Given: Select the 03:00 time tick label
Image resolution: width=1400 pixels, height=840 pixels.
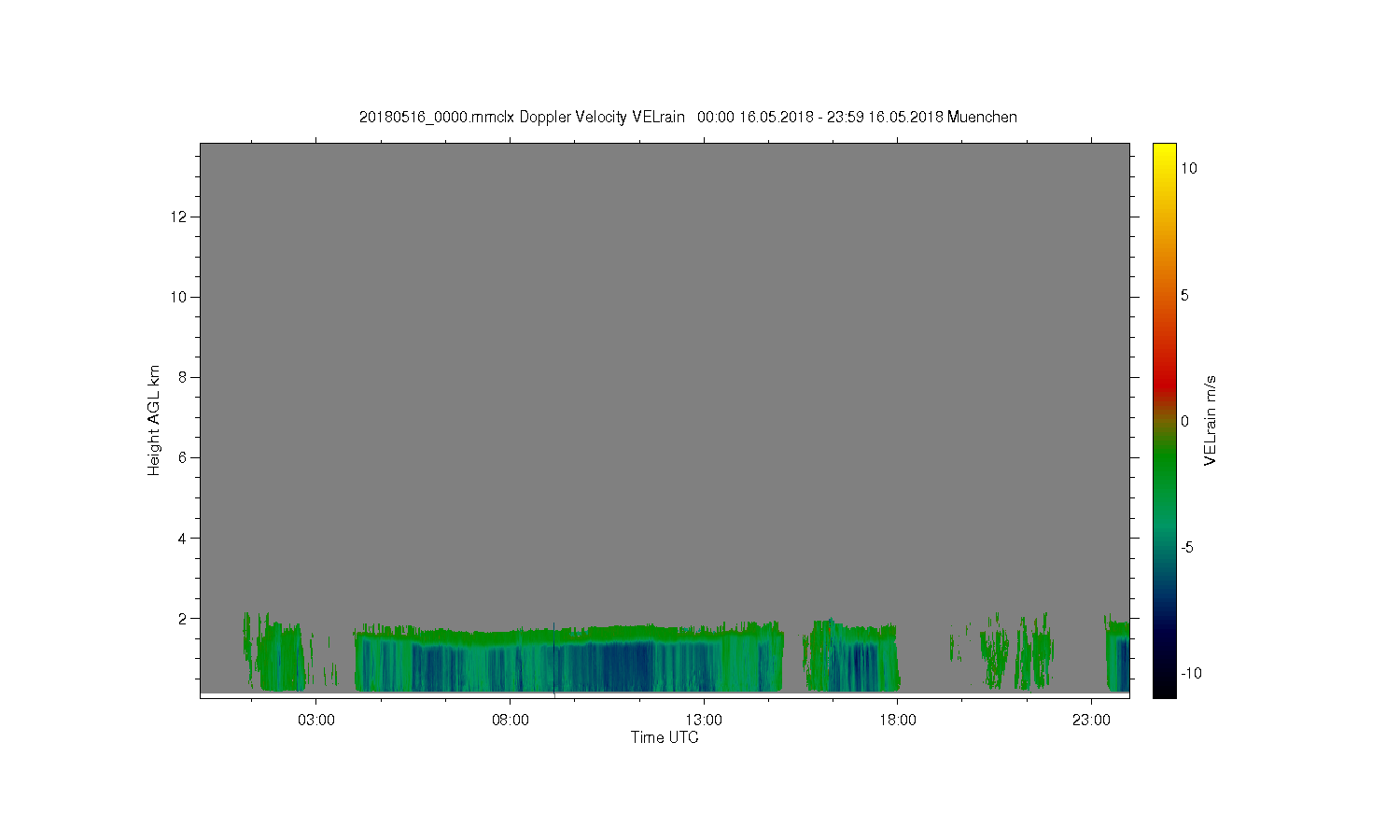Looking at the screenshot, I should point(316,721).
